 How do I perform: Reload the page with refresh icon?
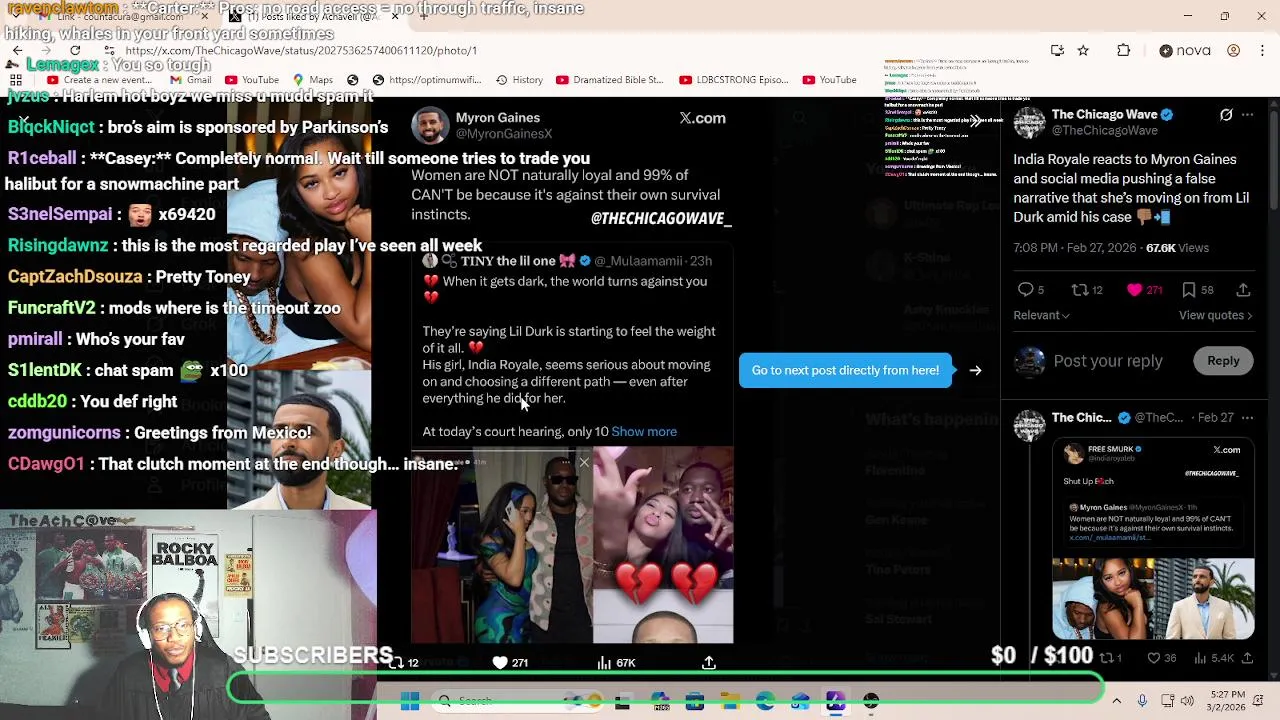pos(75,50)
